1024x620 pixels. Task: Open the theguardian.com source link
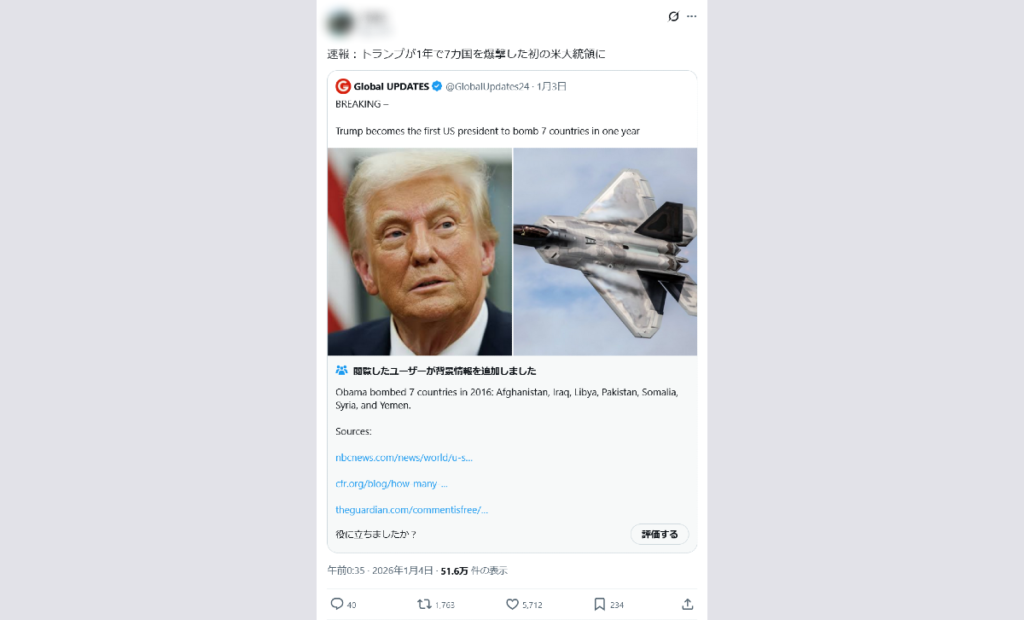411,510
